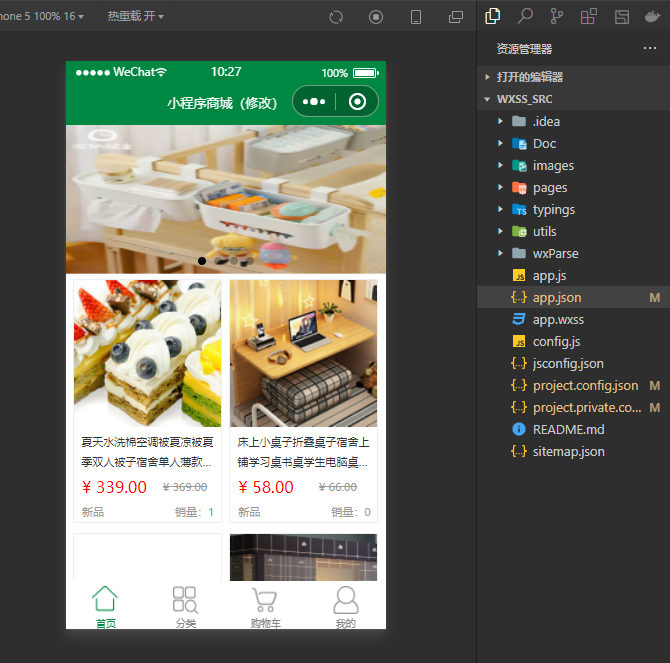Click the three-dots more actions in 资源管理器 header

(x=649, y=48)
